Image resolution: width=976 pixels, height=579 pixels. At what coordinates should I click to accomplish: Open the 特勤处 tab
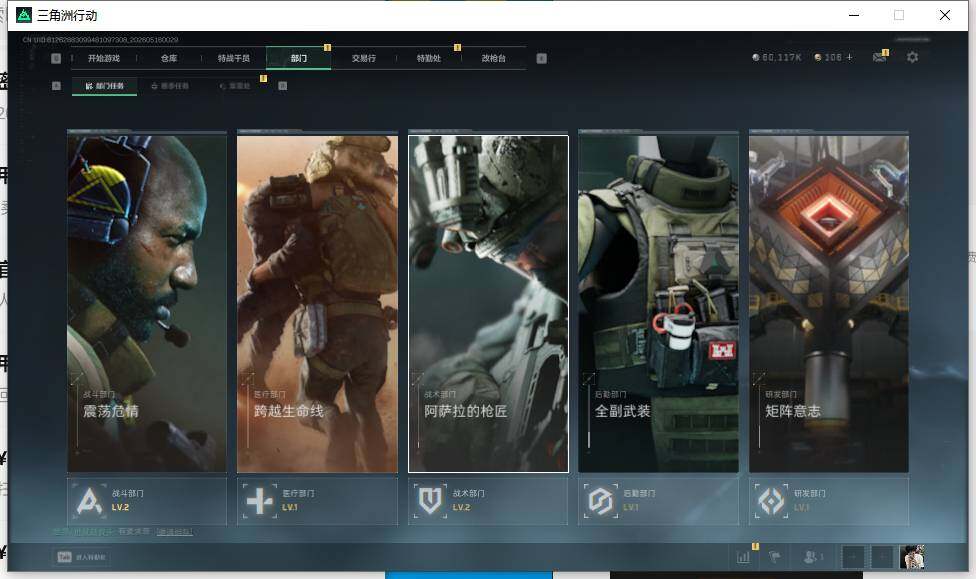[428, 58]
